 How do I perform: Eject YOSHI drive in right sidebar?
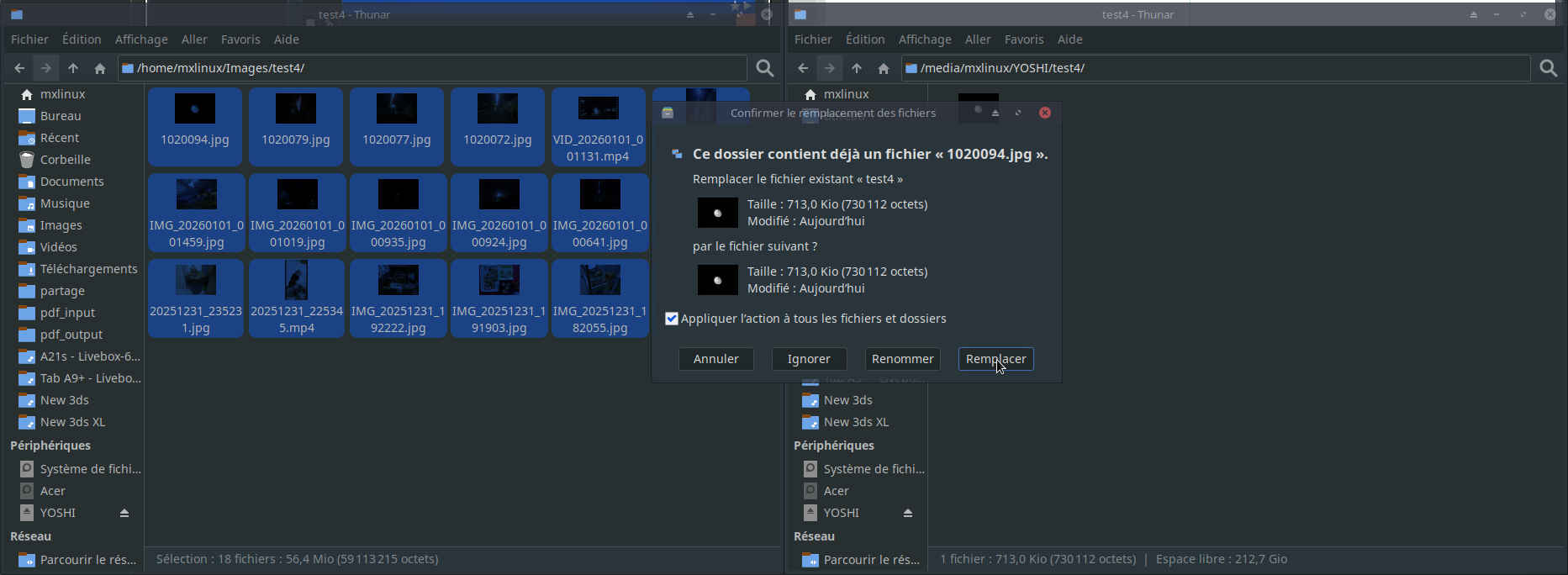tap(908, 513)
